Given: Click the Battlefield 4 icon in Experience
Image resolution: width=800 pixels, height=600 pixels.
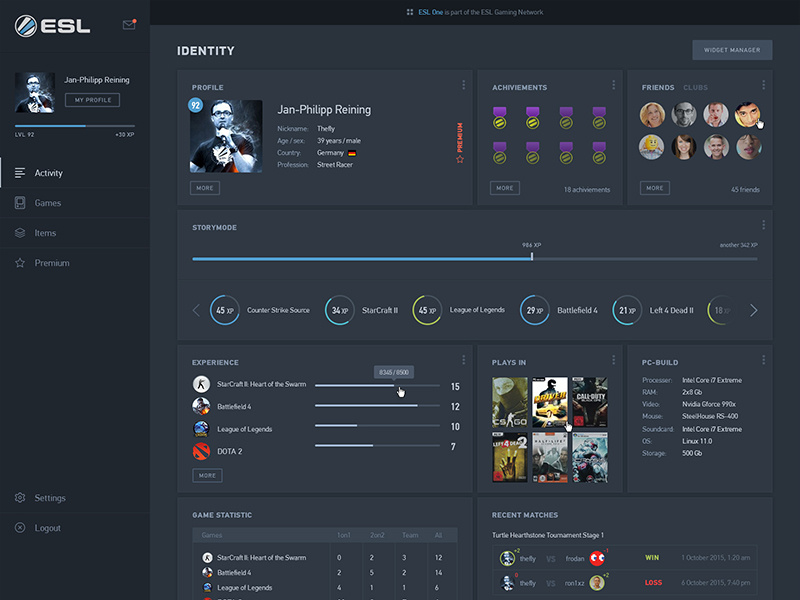Looking at the screenshot, I should click(x=201, y=406).
